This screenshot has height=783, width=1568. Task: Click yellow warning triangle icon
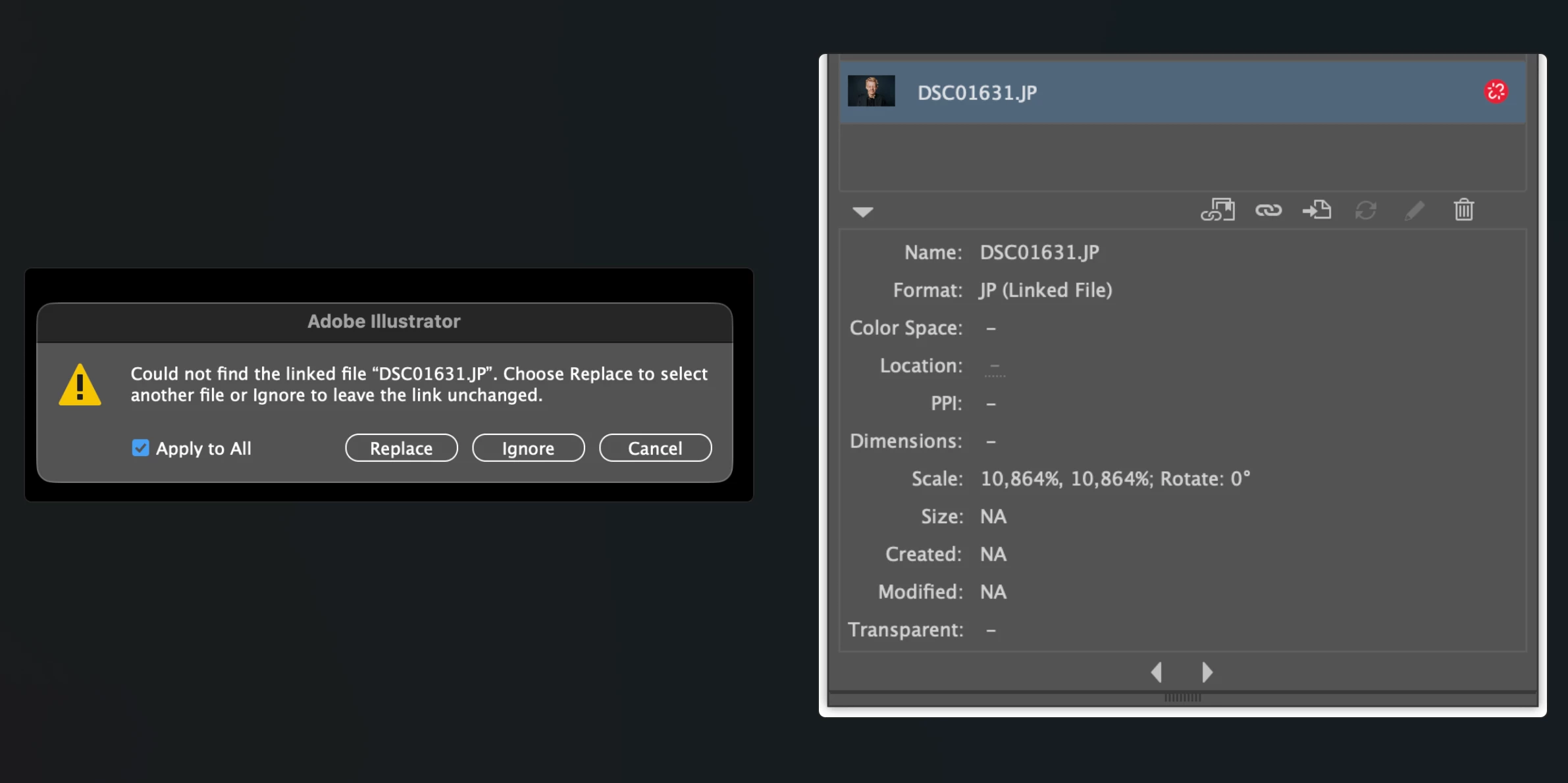[x=80, y=385]
